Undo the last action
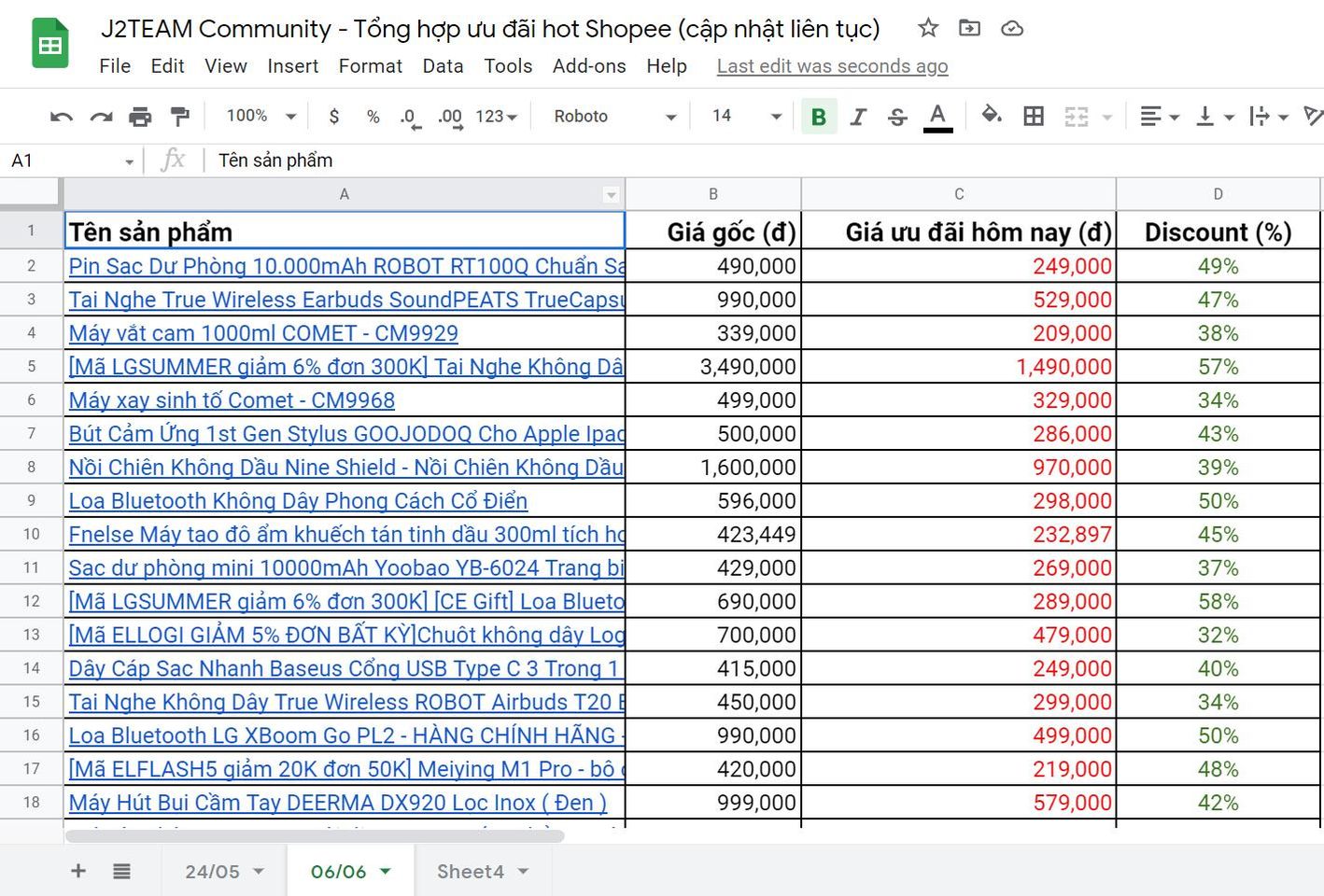The image size is (1324, 896). [x=62, y=117]
